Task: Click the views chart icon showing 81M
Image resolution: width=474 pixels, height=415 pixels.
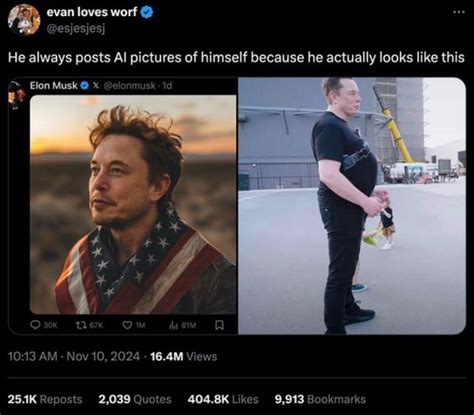Action: click(173, 325)
